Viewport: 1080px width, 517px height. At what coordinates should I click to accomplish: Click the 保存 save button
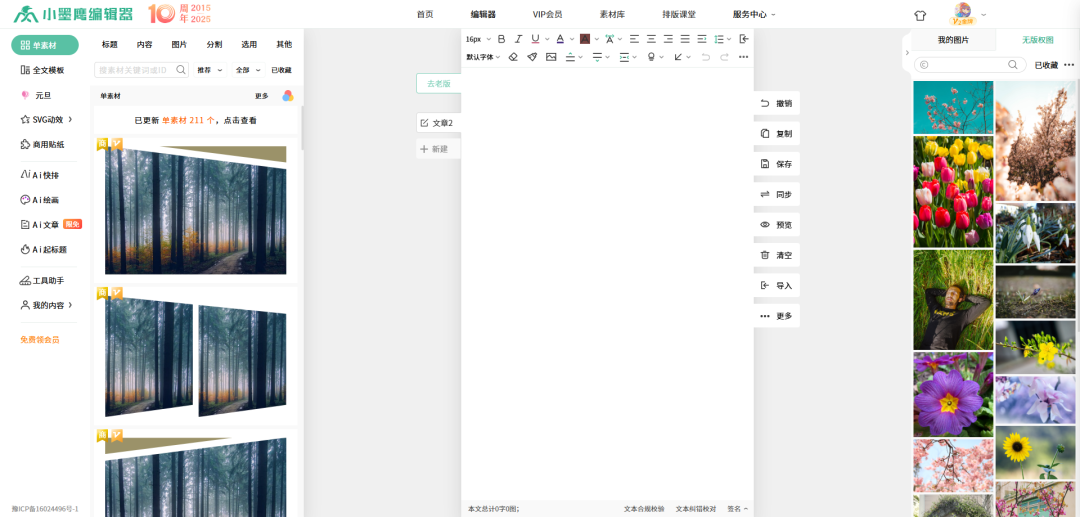(776, 164)
